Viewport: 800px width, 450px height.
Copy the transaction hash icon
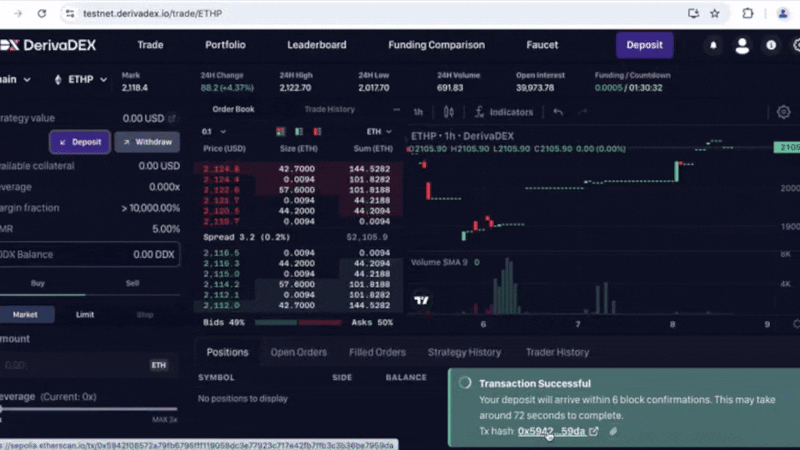click(x=613, y=431)
